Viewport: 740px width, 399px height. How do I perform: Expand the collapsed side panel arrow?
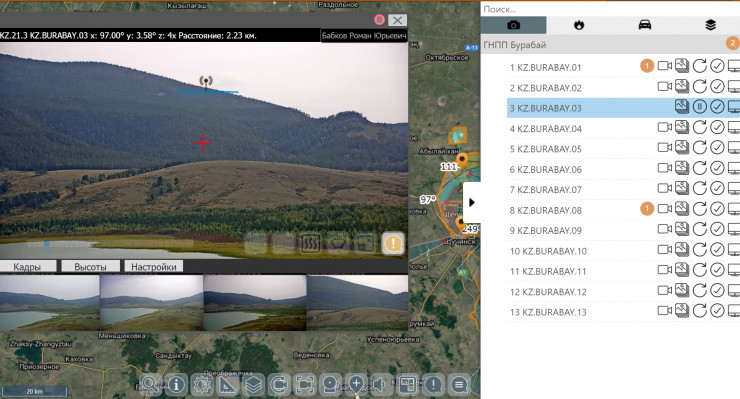(471, 203)
